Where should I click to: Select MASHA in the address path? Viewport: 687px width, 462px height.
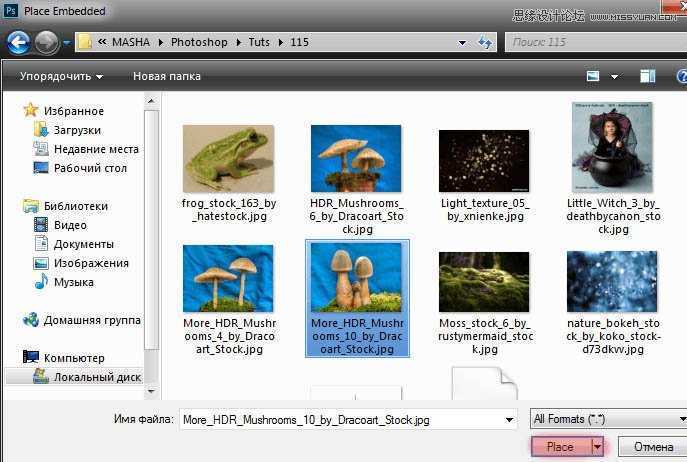click(131, 42)
